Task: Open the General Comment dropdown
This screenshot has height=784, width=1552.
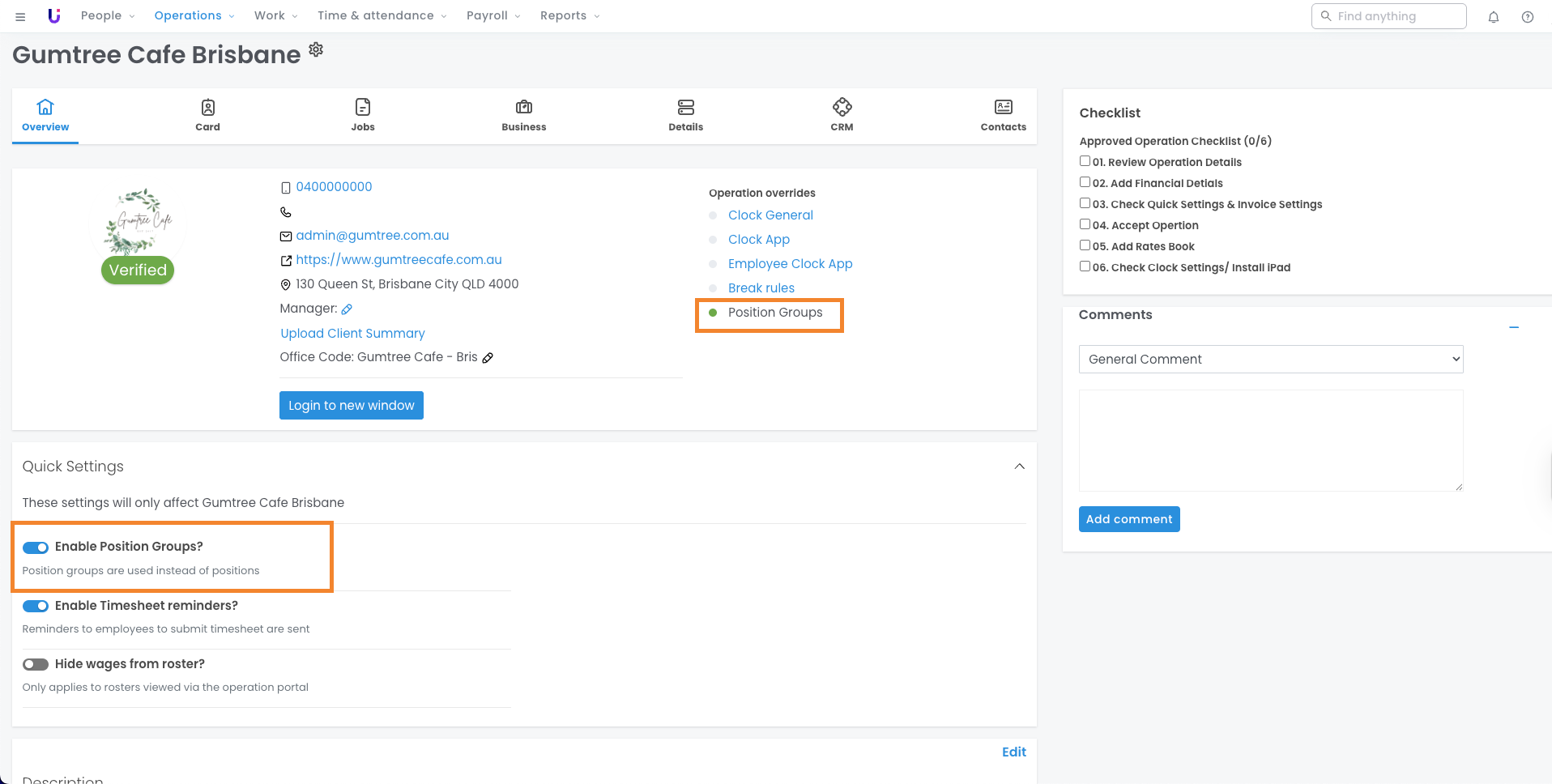Action: tap(1270, 359)
